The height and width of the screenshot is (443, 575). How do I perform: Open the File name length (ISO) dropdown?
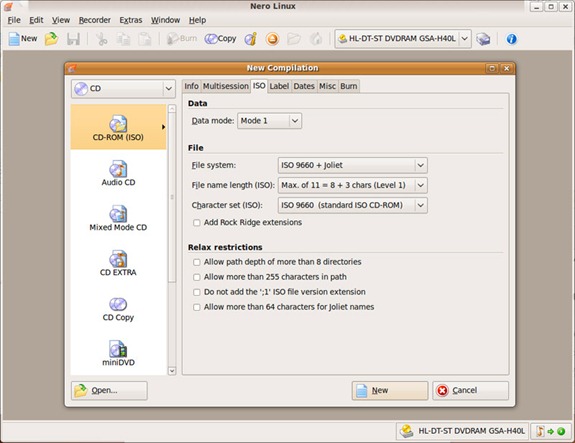coord(352,185)
